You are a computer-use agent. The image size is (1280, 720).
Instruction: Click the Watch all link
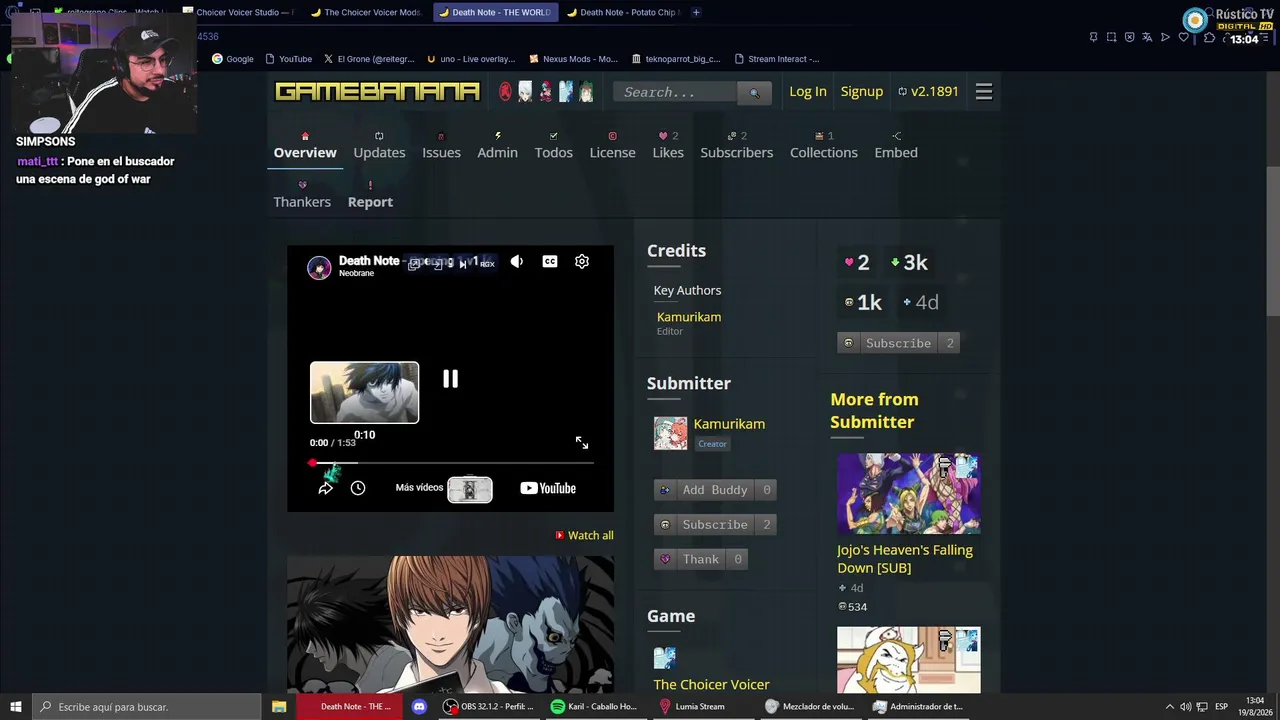[585, 536]
